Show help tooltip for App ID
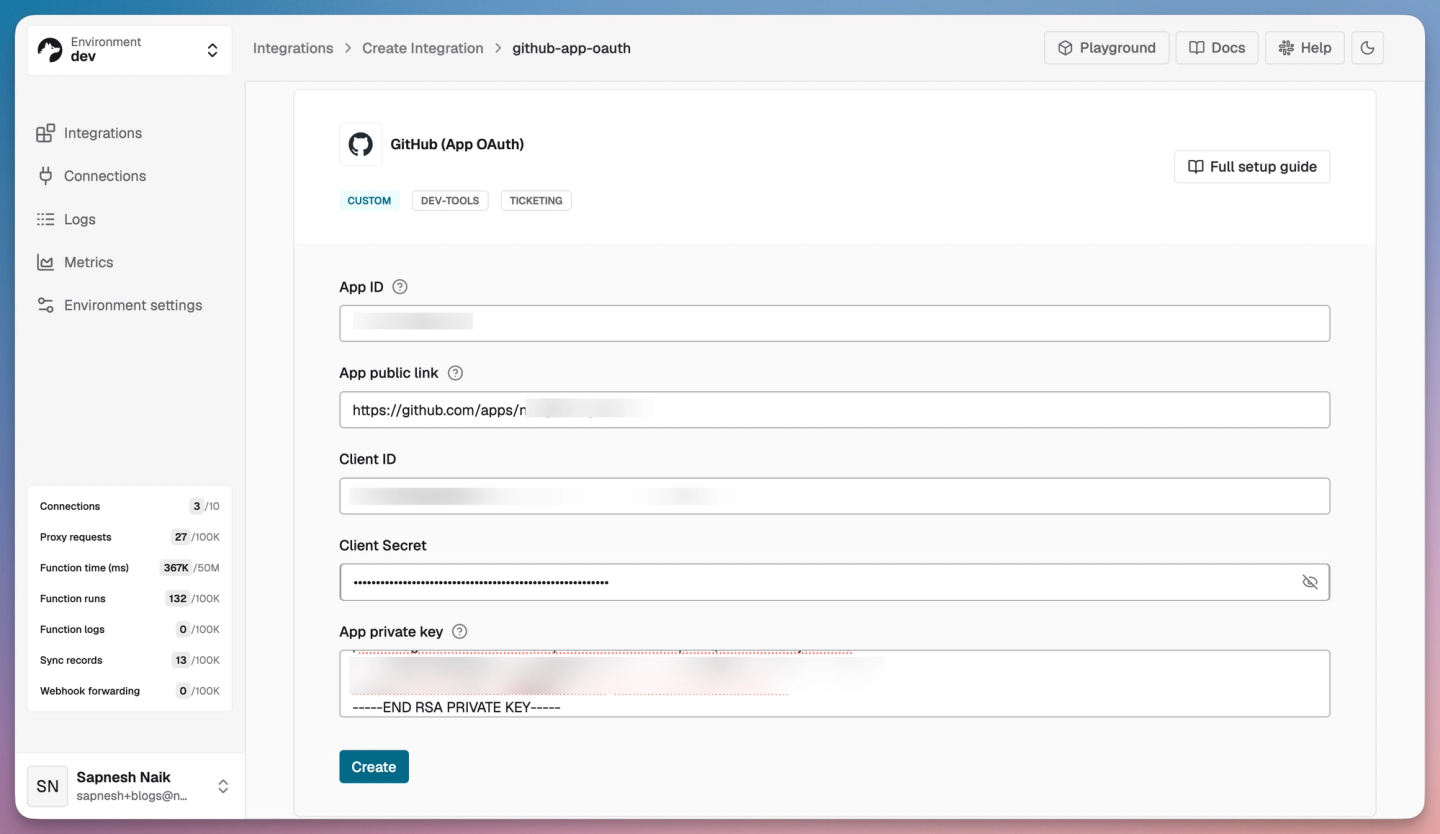Screen dimensions: 1440x834 point(400,287)
